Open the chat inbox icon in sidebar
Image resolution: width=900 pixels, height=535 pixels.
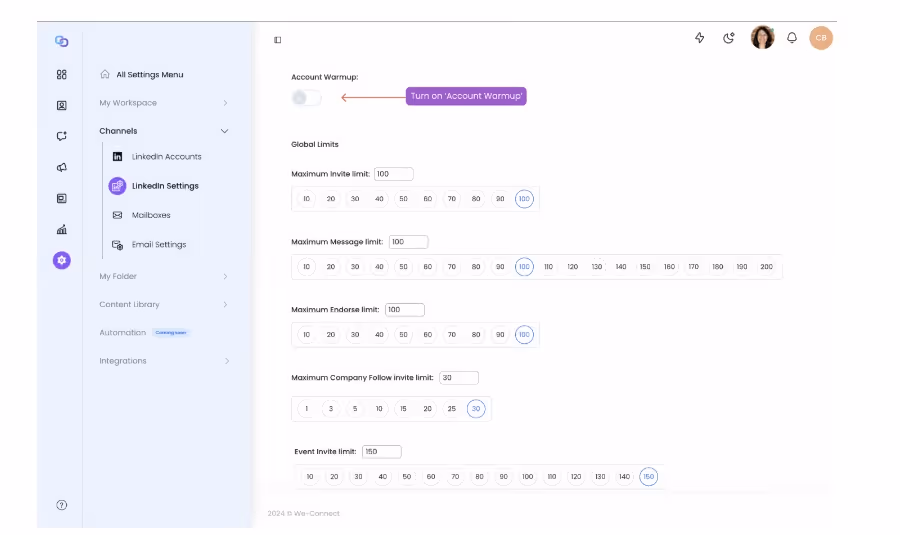pos(61,136)
